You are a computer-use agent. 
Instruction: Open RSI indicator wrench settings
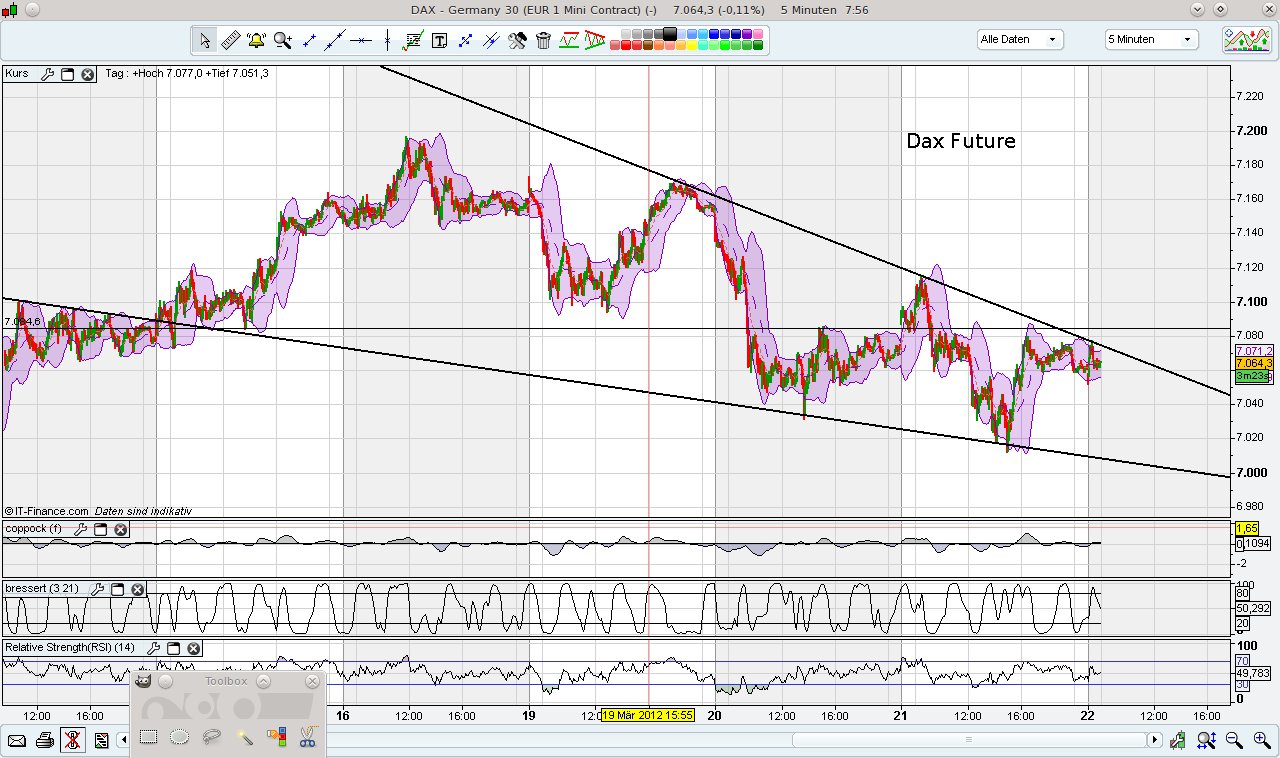coord(154,648)
